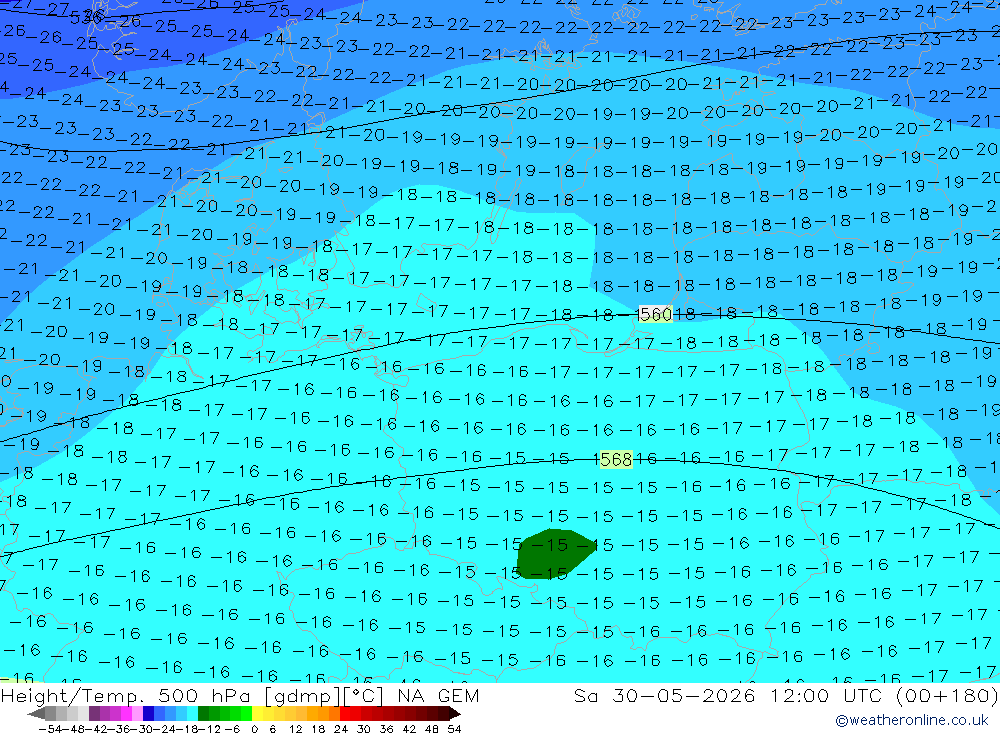The width and height of the screenshot is (1000, 733).
Task: Click the 'Sa 30-05-2026 12:00 UTC' date text
Action: pos(730,695)
